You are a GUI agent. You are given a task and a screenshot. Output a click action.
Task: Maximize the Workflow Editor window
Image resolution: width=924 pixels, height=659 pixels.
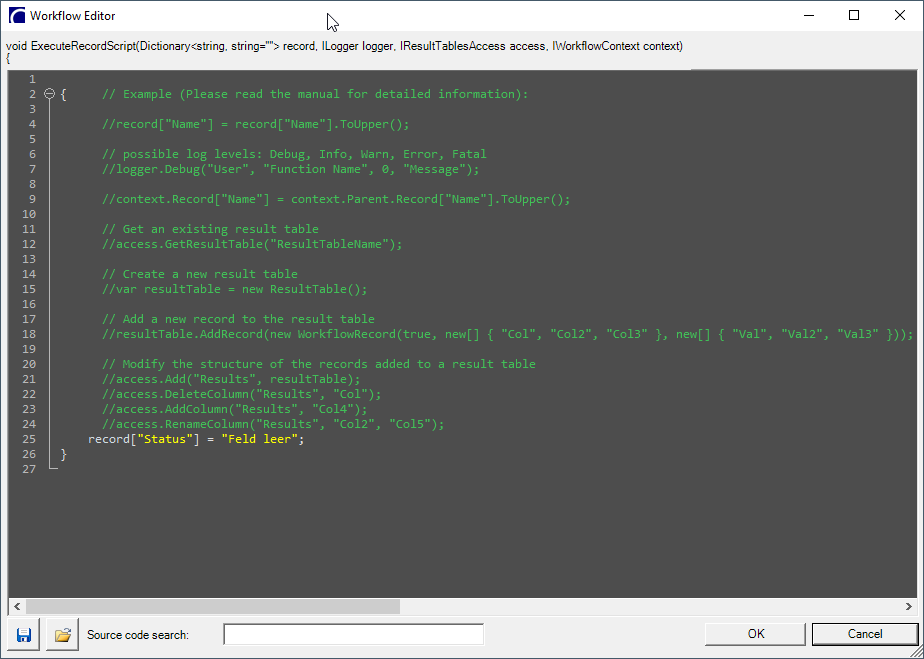coord(854,15)
